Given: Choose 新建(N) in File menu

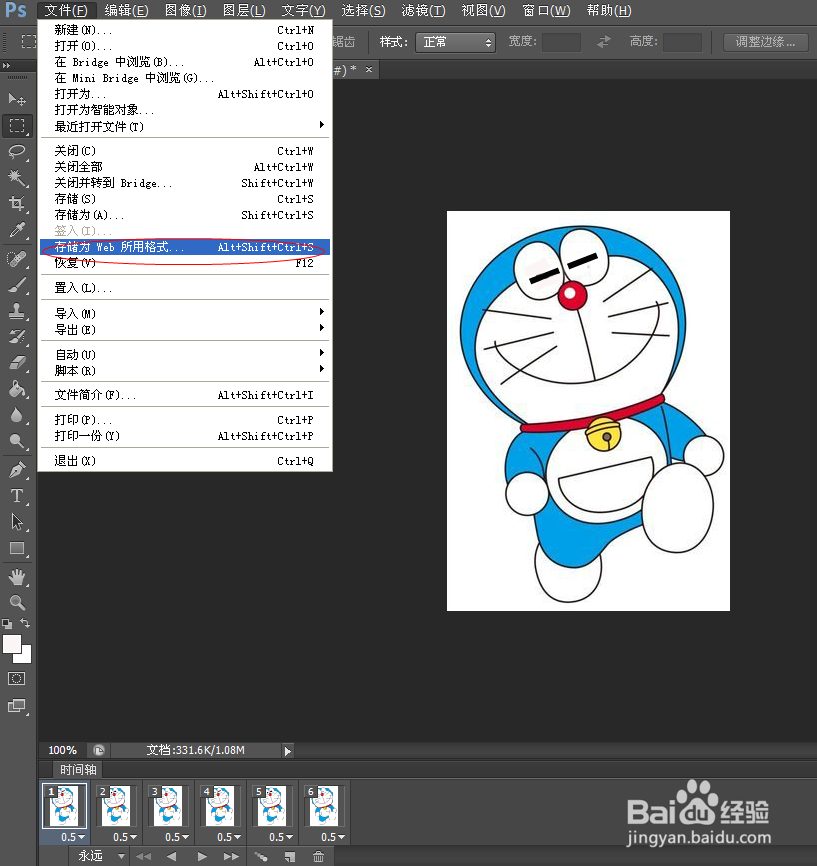Looking at the screenshot, I should point(185,30).
